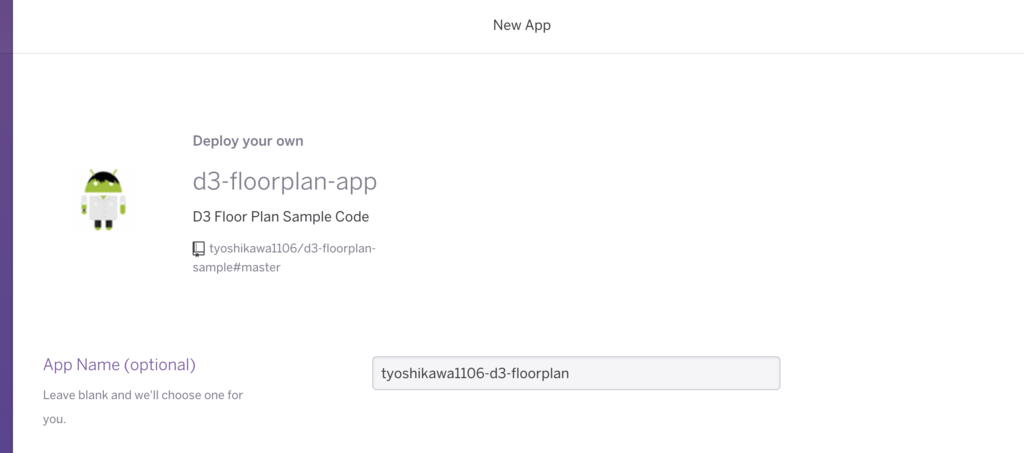Click the tyoshikawa1106 username in the repo link
Screen dimensions: 1024x453
(251, 249)
